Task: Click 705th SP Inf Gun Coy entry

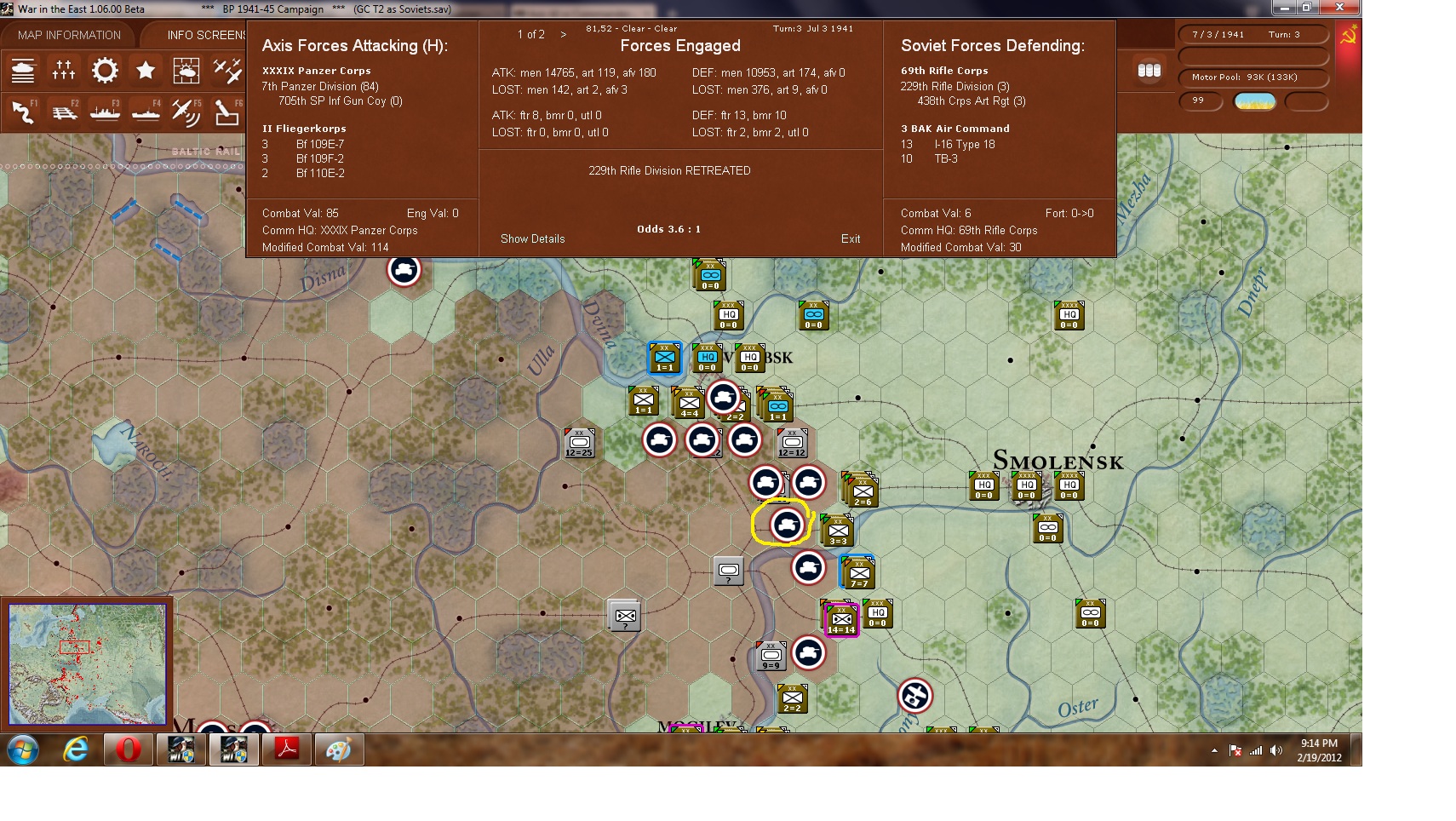Action: pos(341,100)
